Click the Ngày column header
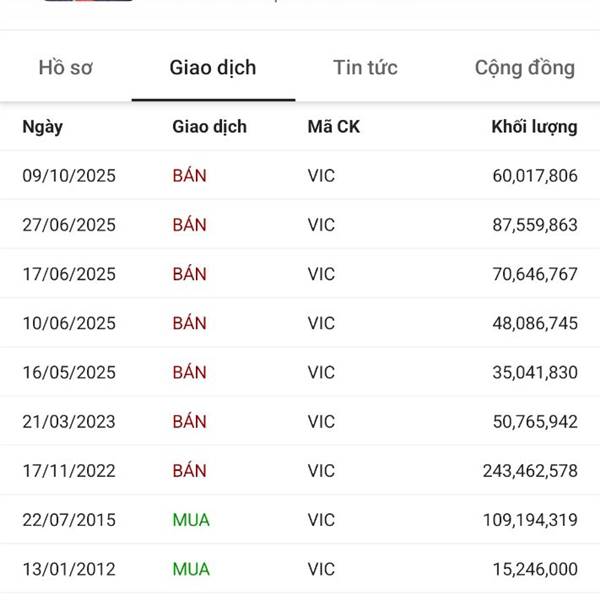 pos(42,127)
